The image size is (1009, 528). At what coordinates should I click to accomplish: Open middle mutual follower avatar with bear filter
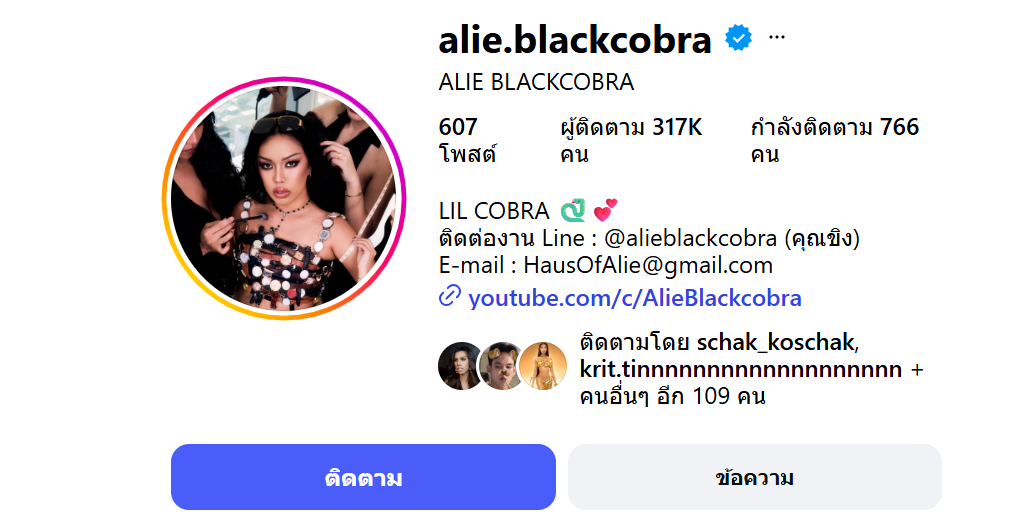point(501,366)
